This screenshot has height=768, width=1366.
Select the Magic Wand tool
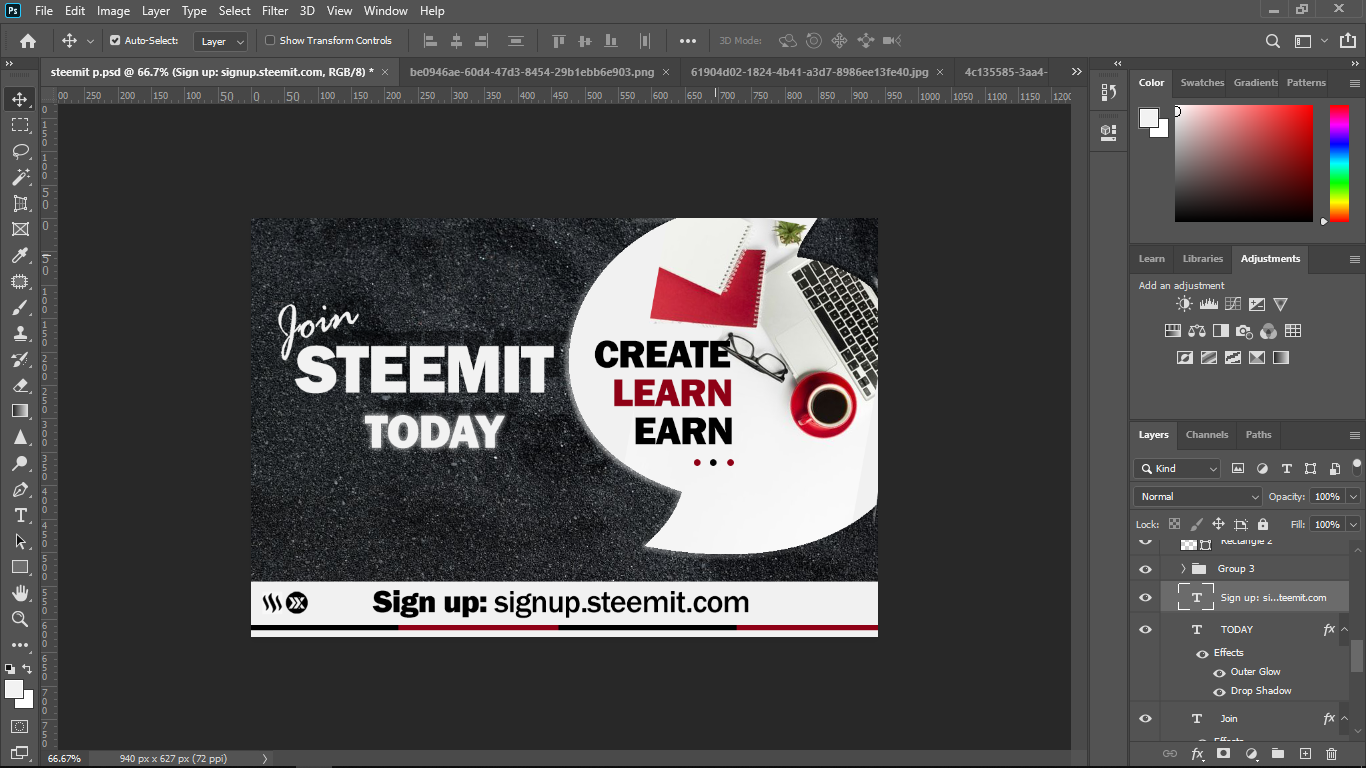20,177
